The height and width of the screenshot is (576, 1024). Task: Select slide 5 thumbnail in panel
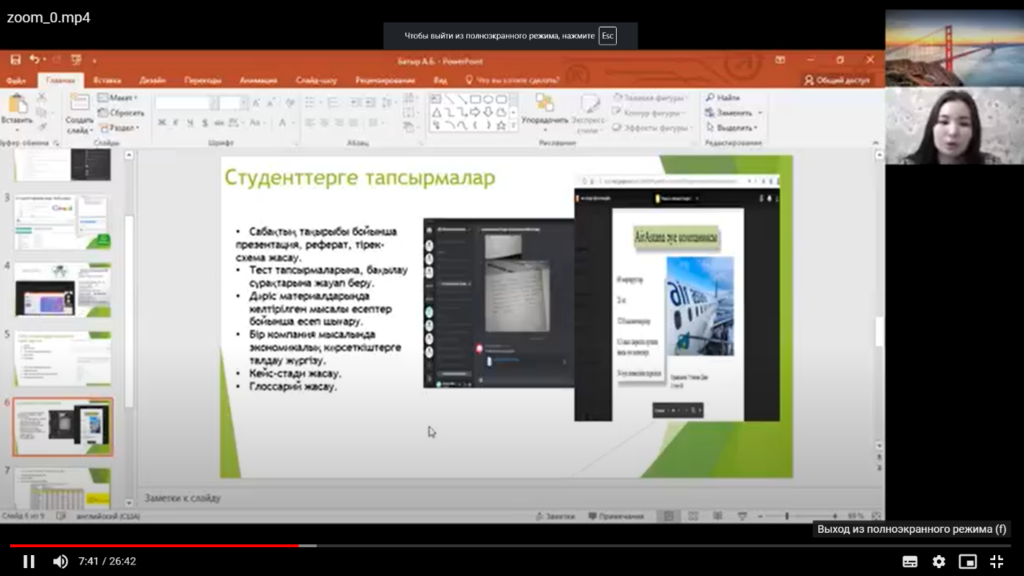[x=62, y=358]
